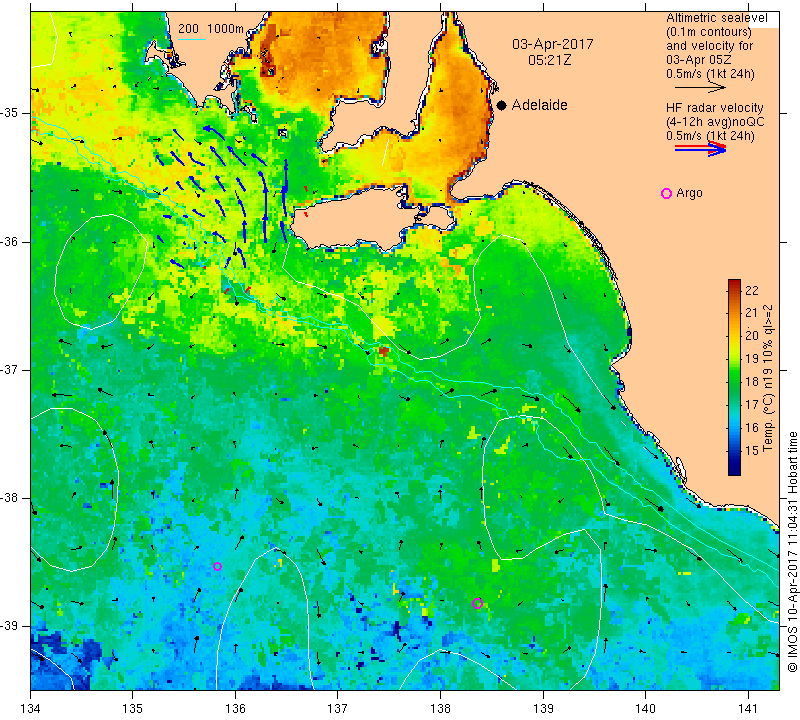Viewport: 800px width, 720px height.
Task: Click the longitude axis label '141'
Action: (x=748, y=709)
